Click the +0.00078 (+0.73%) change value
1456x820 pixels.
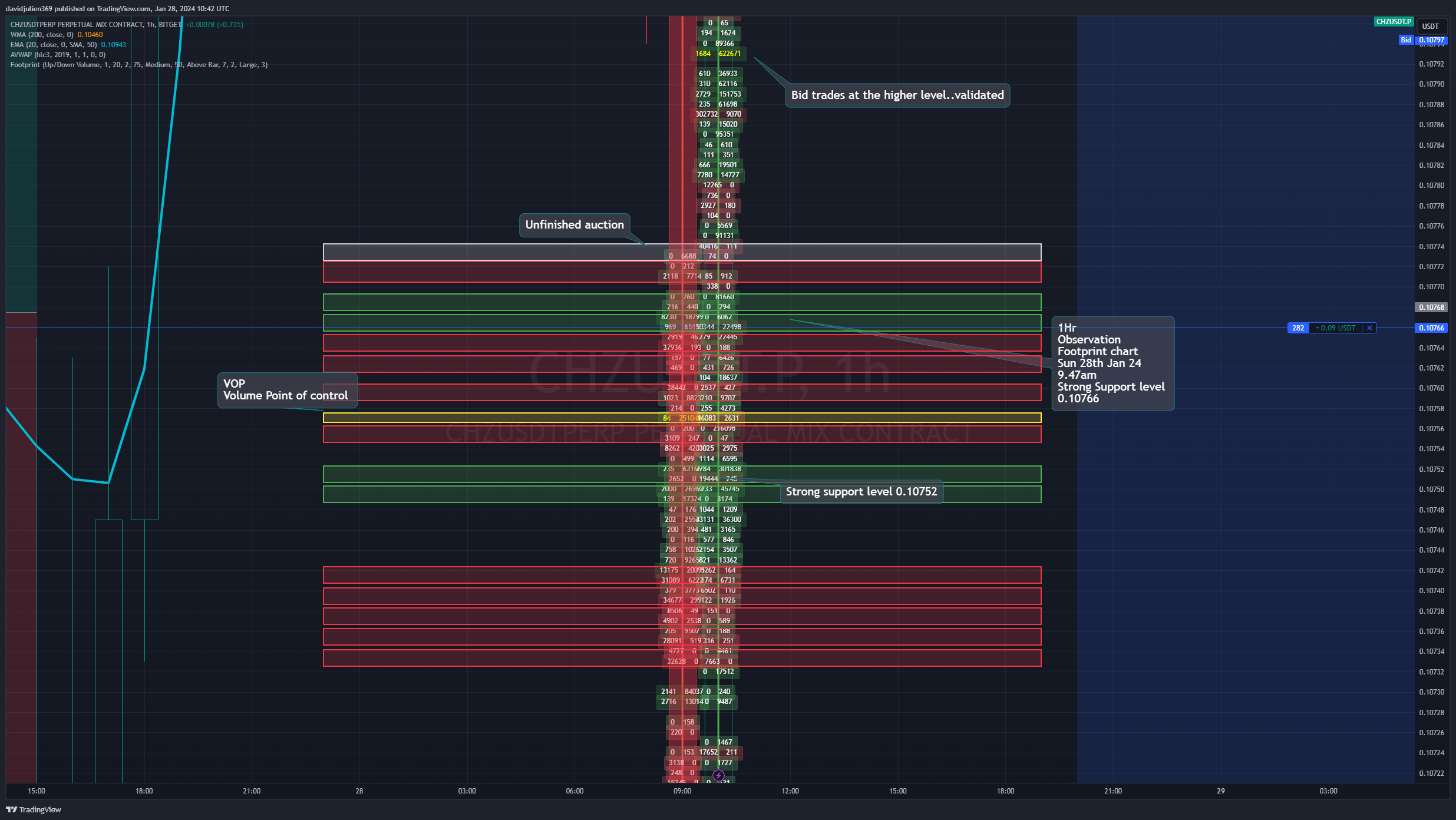coord(214,25)
